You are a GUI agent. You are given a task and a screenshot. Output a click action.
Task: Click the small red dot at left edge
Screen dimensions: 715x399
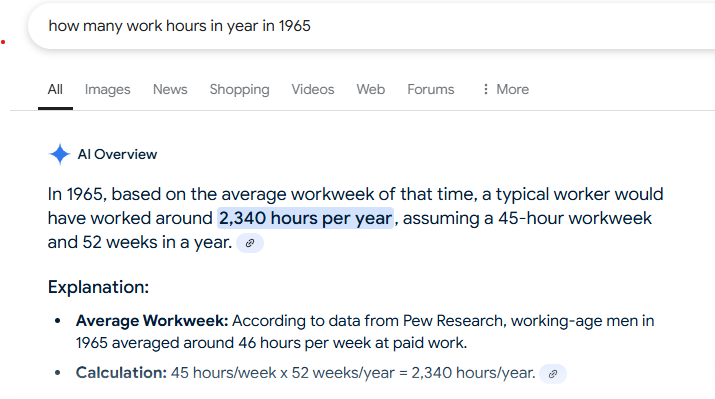point(3,42)
